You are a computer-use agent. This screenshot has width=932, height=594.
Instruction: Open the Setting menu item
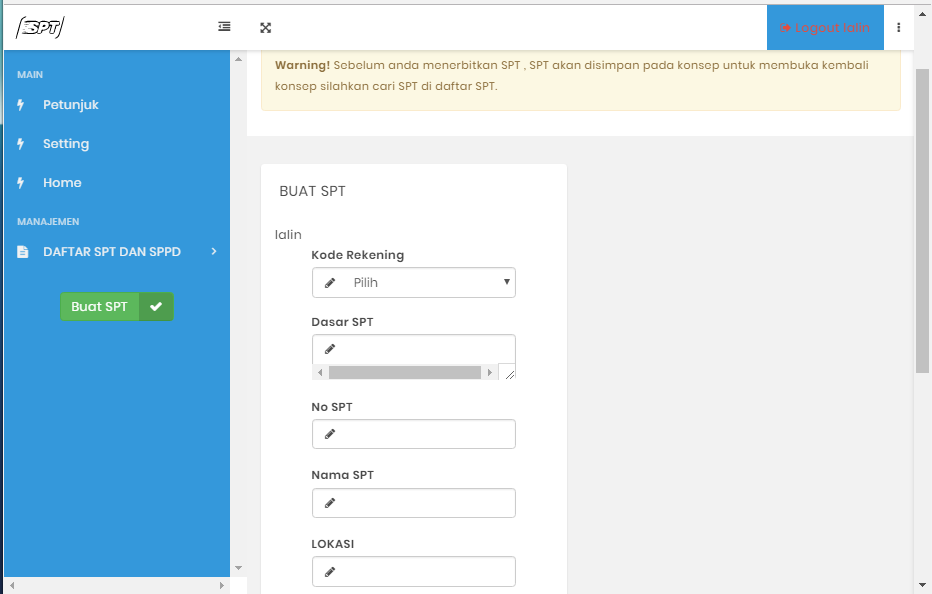coord(66,144)
